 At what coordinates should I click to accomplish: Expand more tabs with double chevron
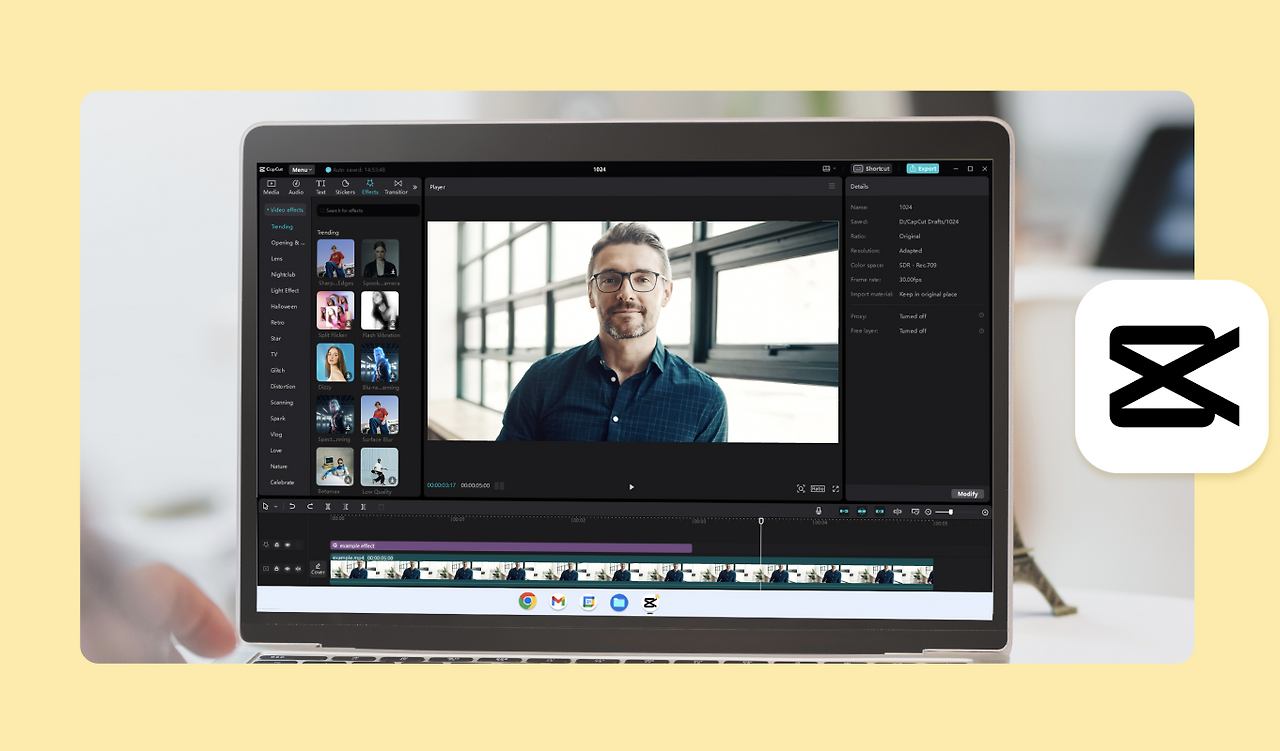(415, 187)
